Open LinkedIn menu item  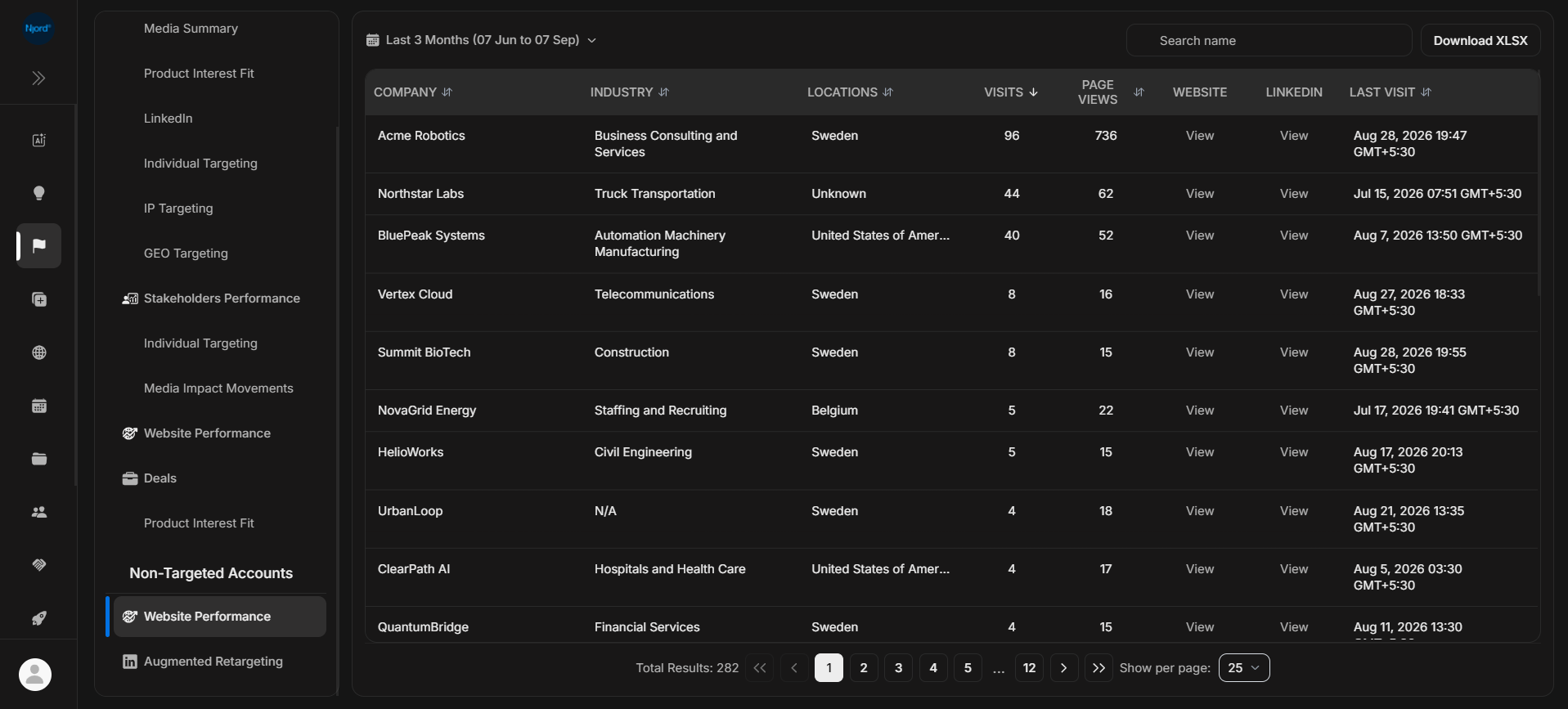tap(168, 119)
